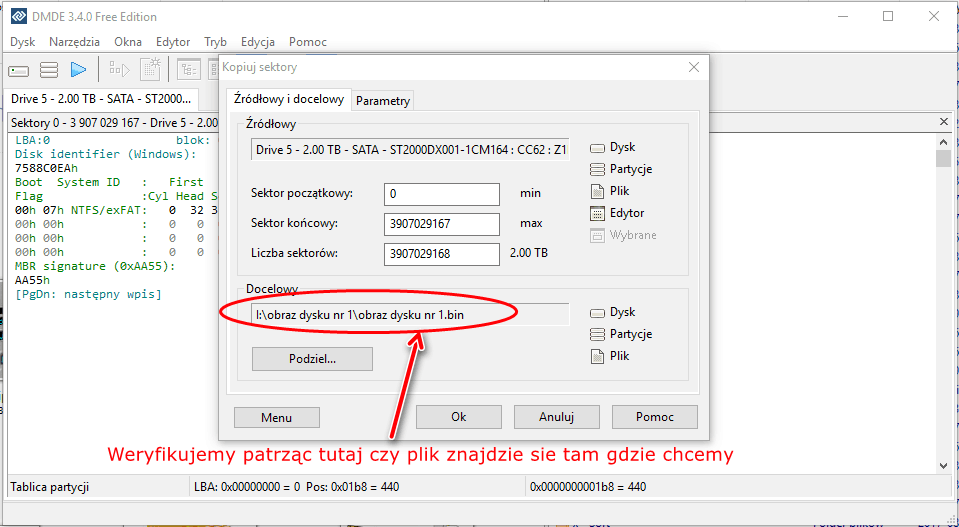Switch to the Parametry tab
Screen dimensions: 959x527
382,101
